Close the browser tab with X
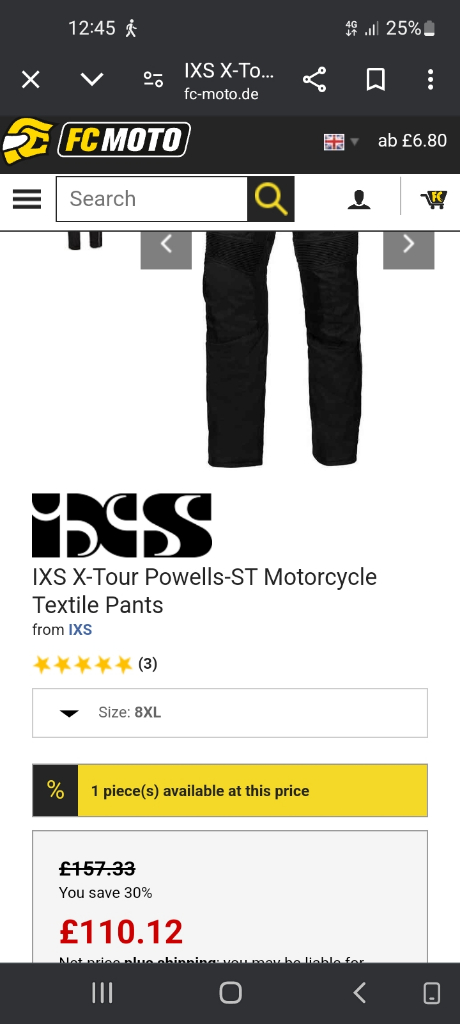The height and width of the screenshot is (1024, 460). [x=31, y=80]
